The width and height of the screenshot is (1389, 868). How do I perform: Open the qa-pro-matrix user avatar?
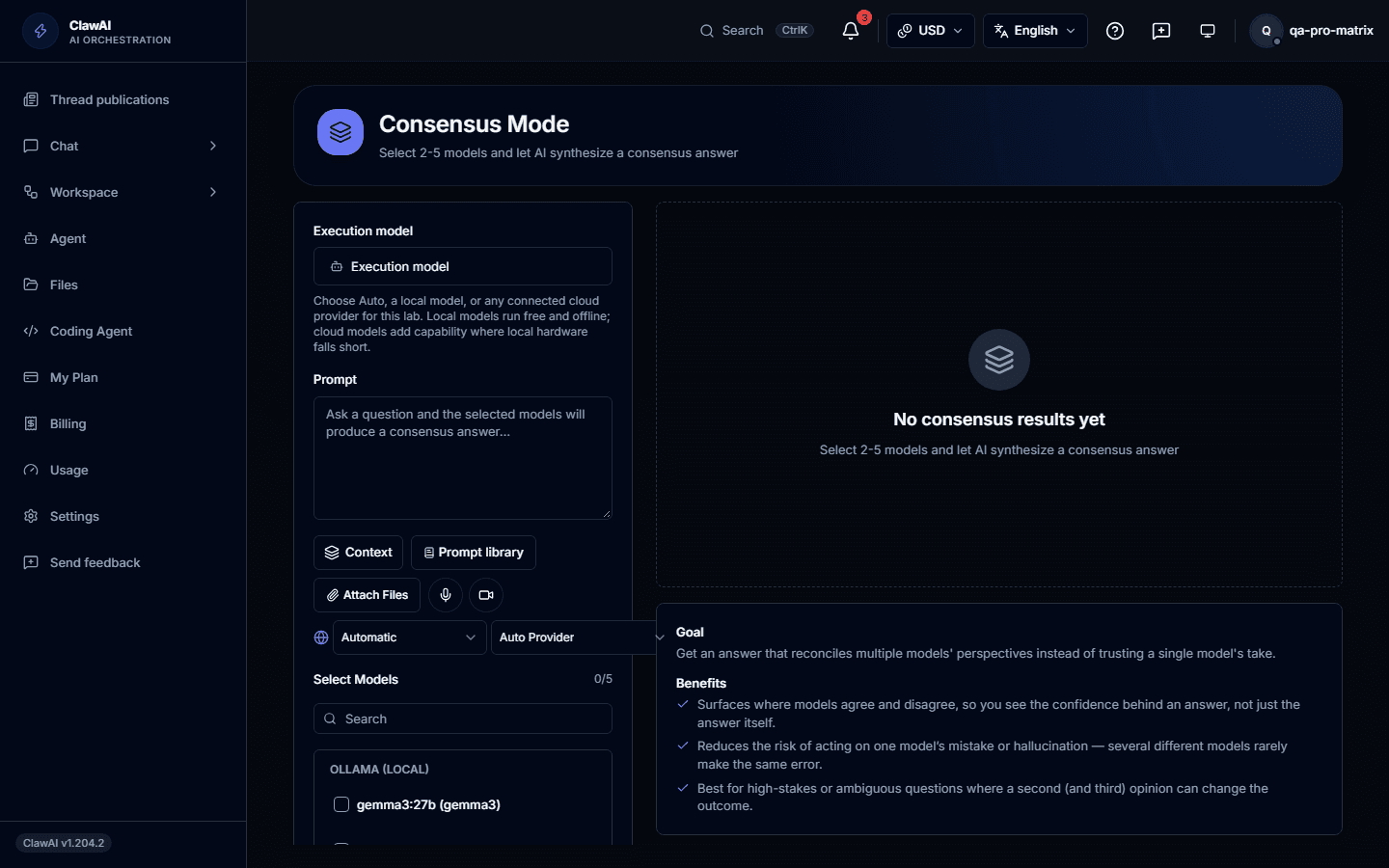pos(1266,31)
